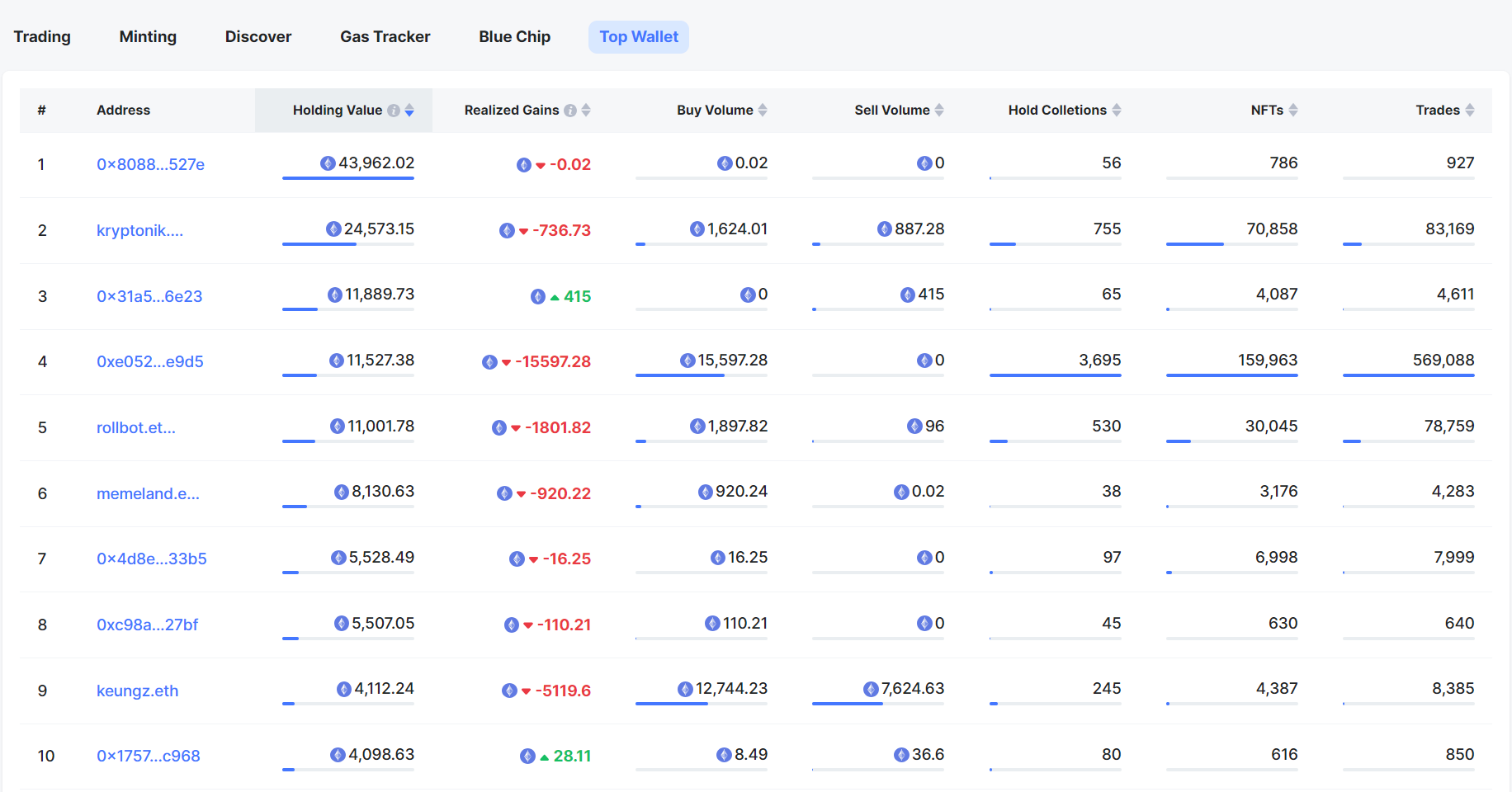Click the holding value bar for kryptonik
This screenshot has height=792, width=1512.
(x=347, y=244)
